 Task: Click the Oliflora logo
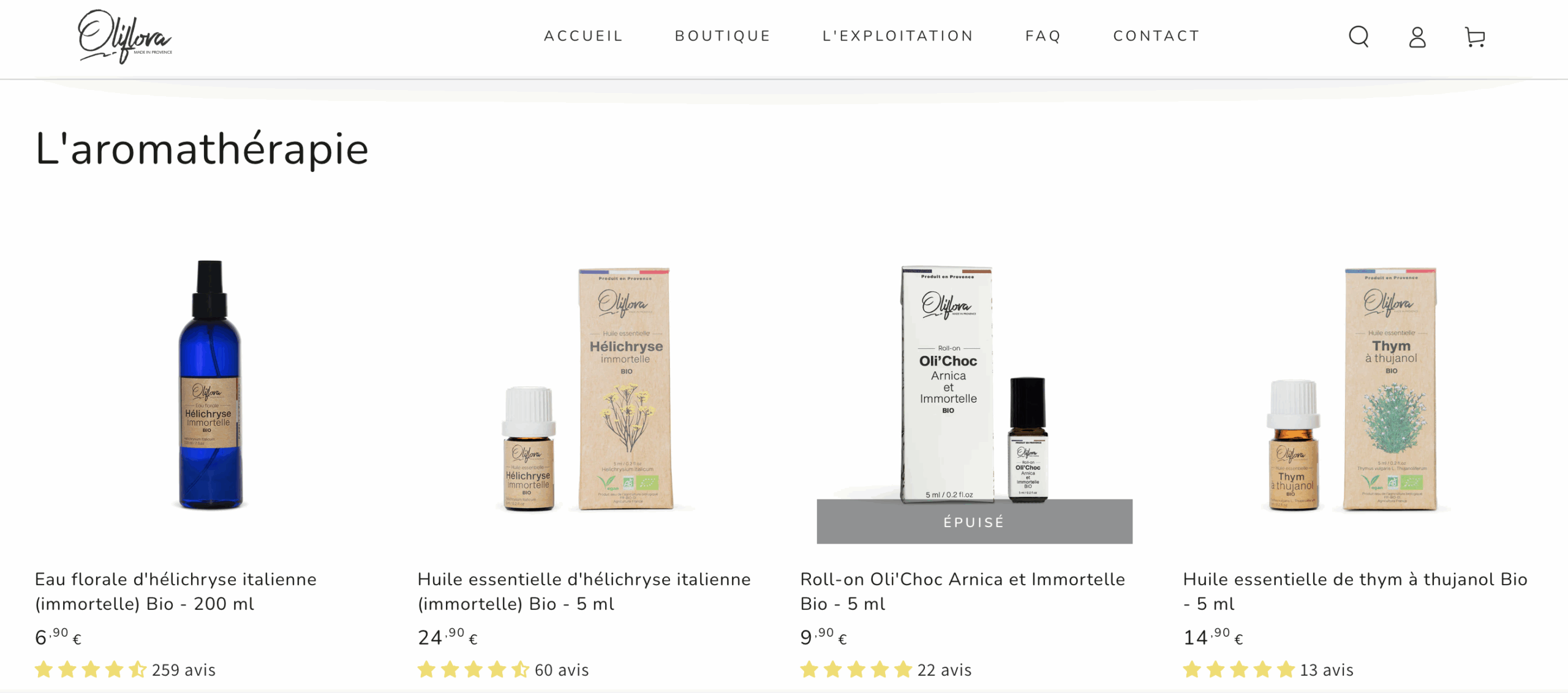coord(125,36)
